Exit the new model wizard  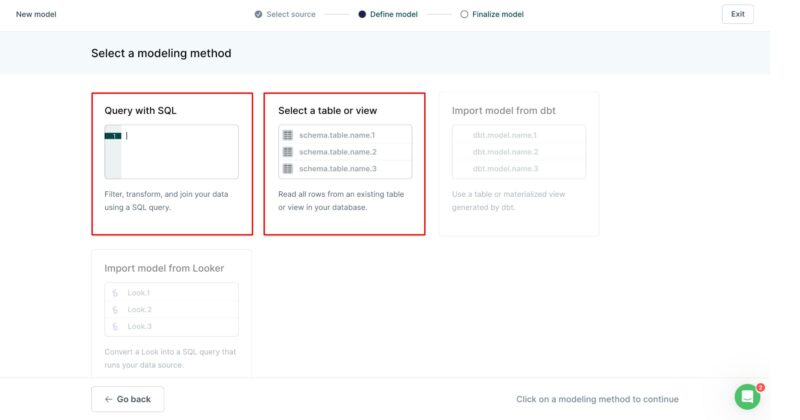737,14
